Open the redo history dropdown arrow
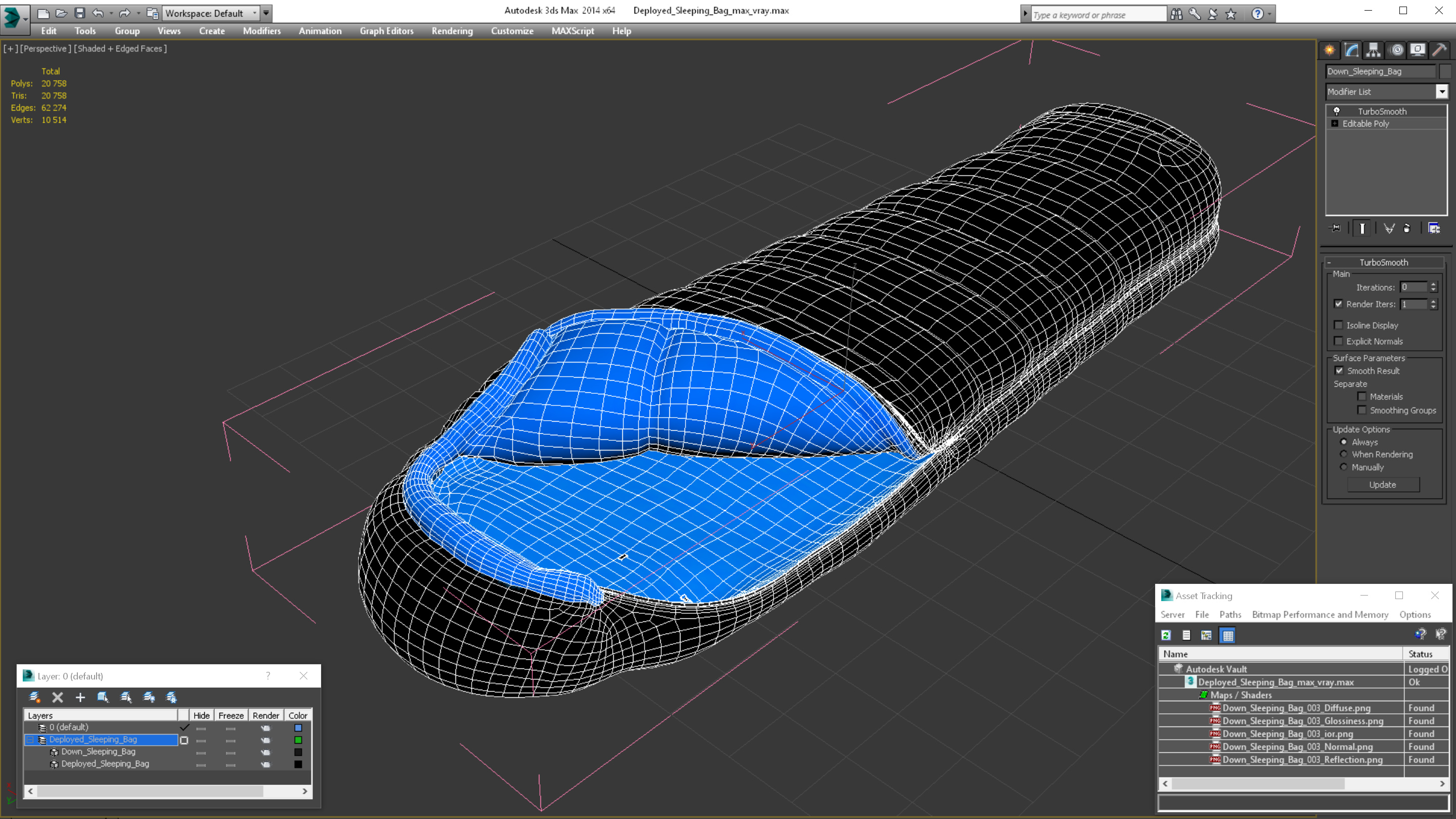1456x819 pixels. 139,13
